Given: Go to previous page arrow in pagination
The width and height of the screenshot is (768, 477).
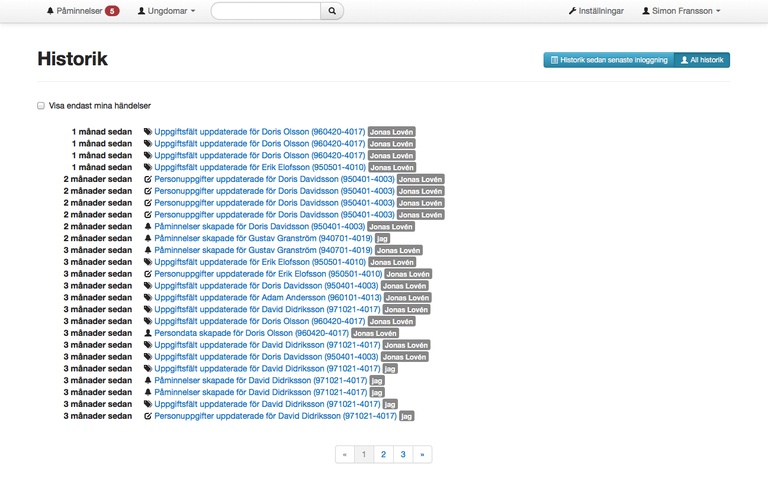Looking at the screenshot, I should pos(345,454).
